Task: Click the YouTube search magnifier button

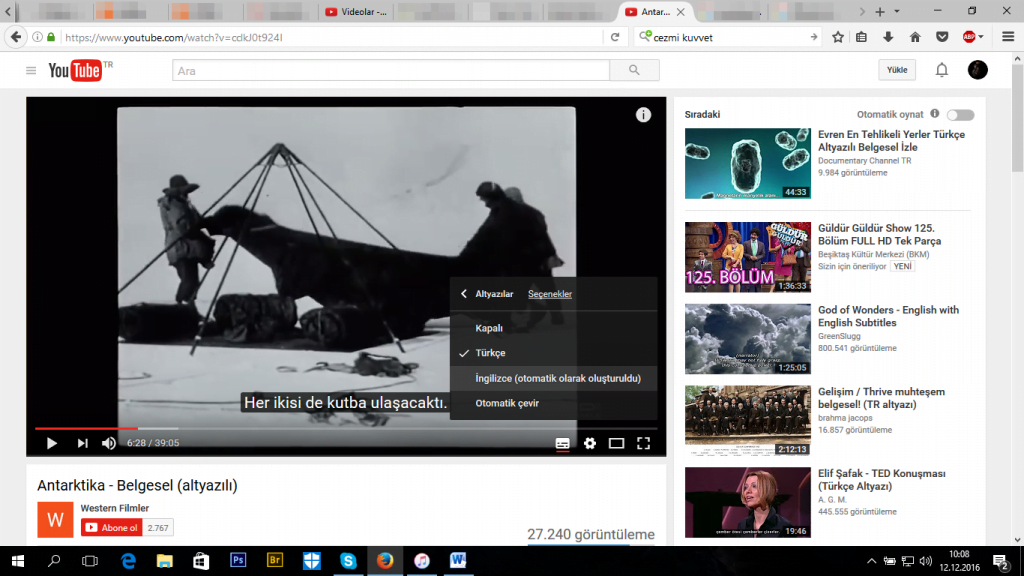Action: 634,70
